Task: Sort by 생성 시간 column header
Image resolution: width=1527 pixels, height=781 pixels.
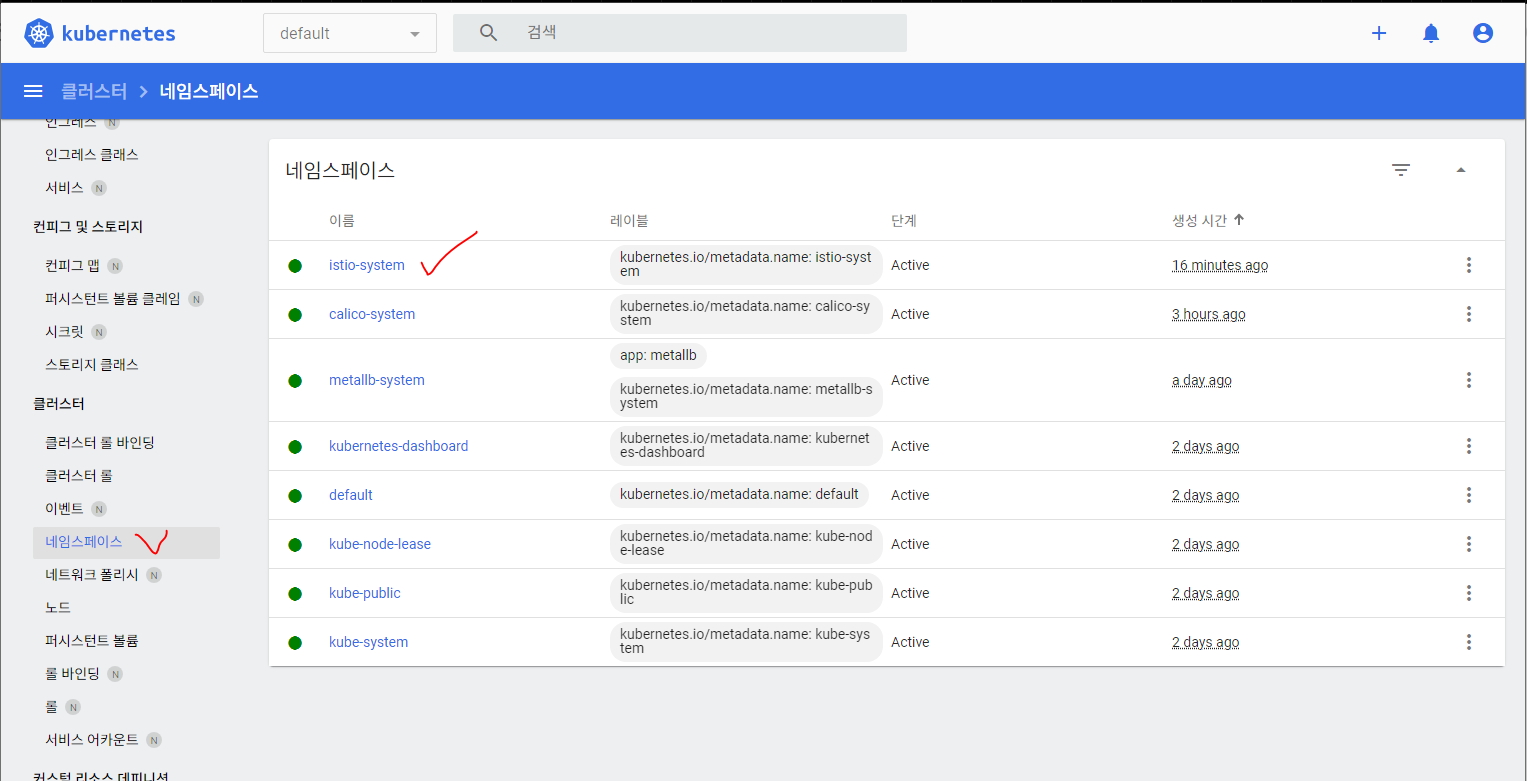Action: [1208, 220]
